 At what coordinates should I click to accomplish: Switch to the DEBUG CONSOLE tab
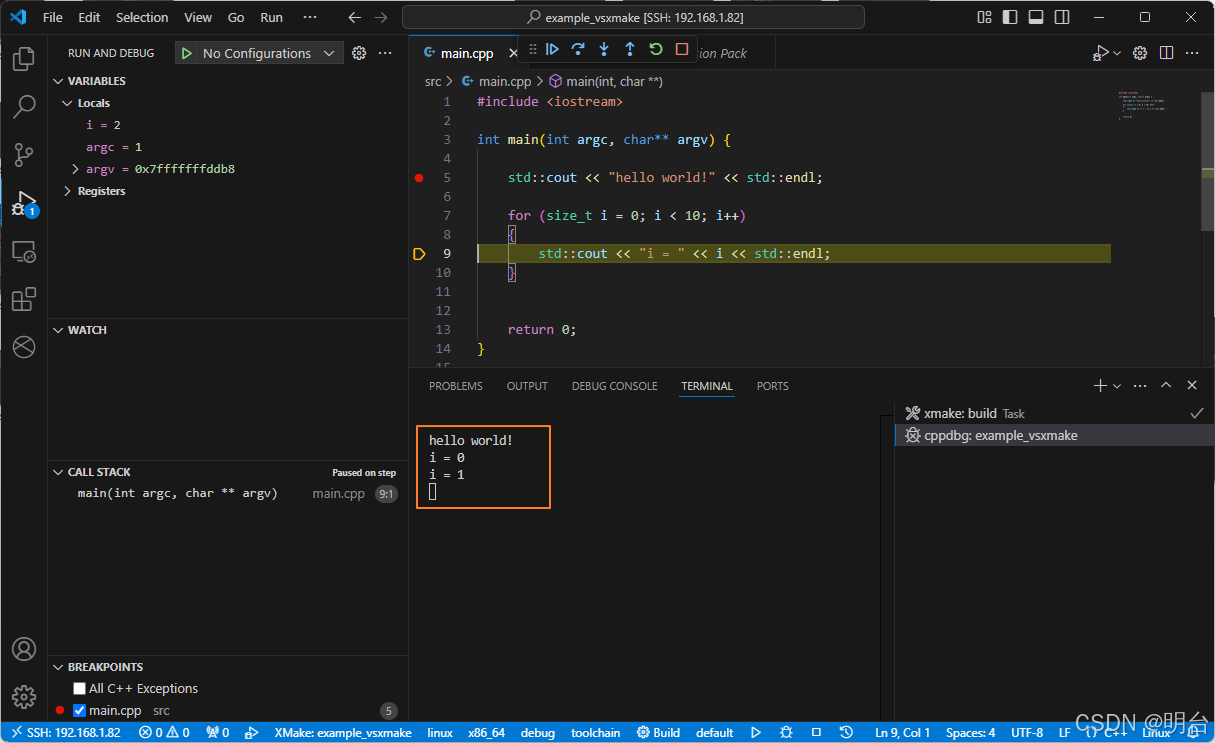615,386
